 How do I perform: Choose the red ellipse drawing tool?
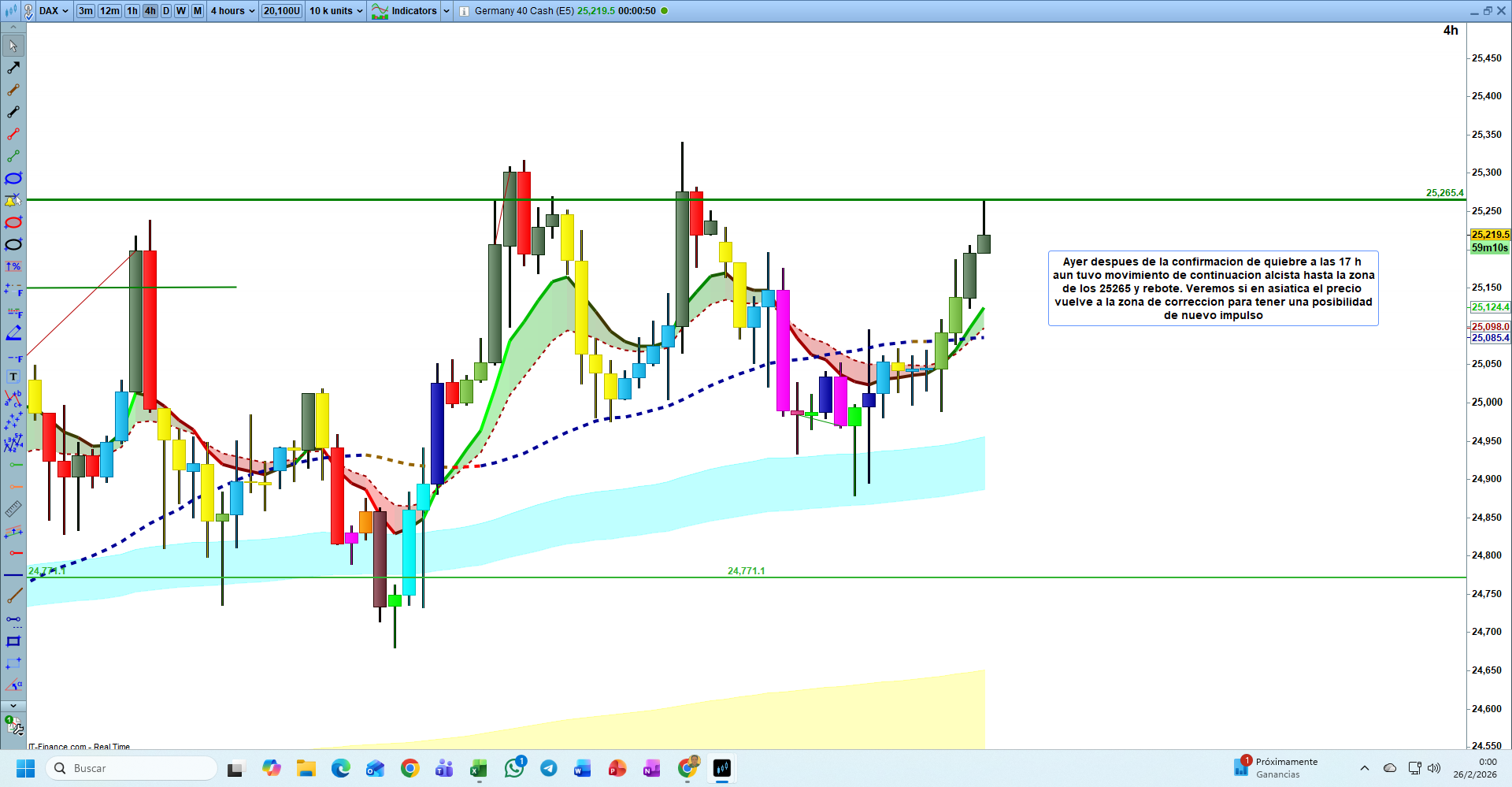13,222
